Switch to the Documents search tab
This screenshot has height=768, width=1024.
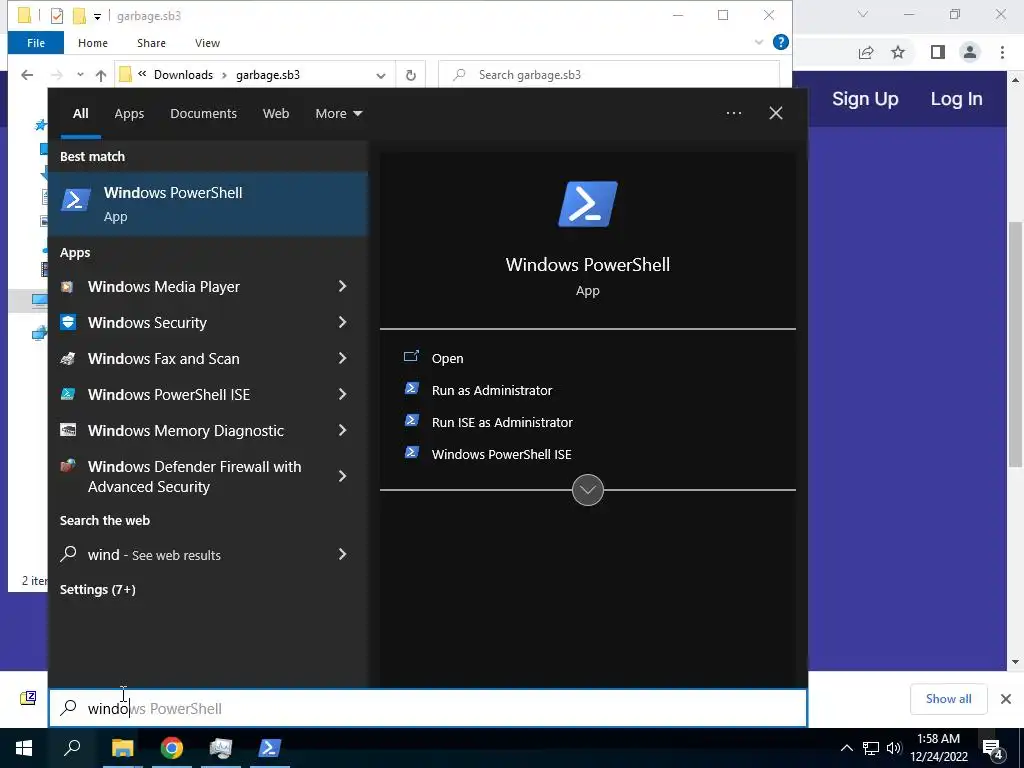(203, 114)
